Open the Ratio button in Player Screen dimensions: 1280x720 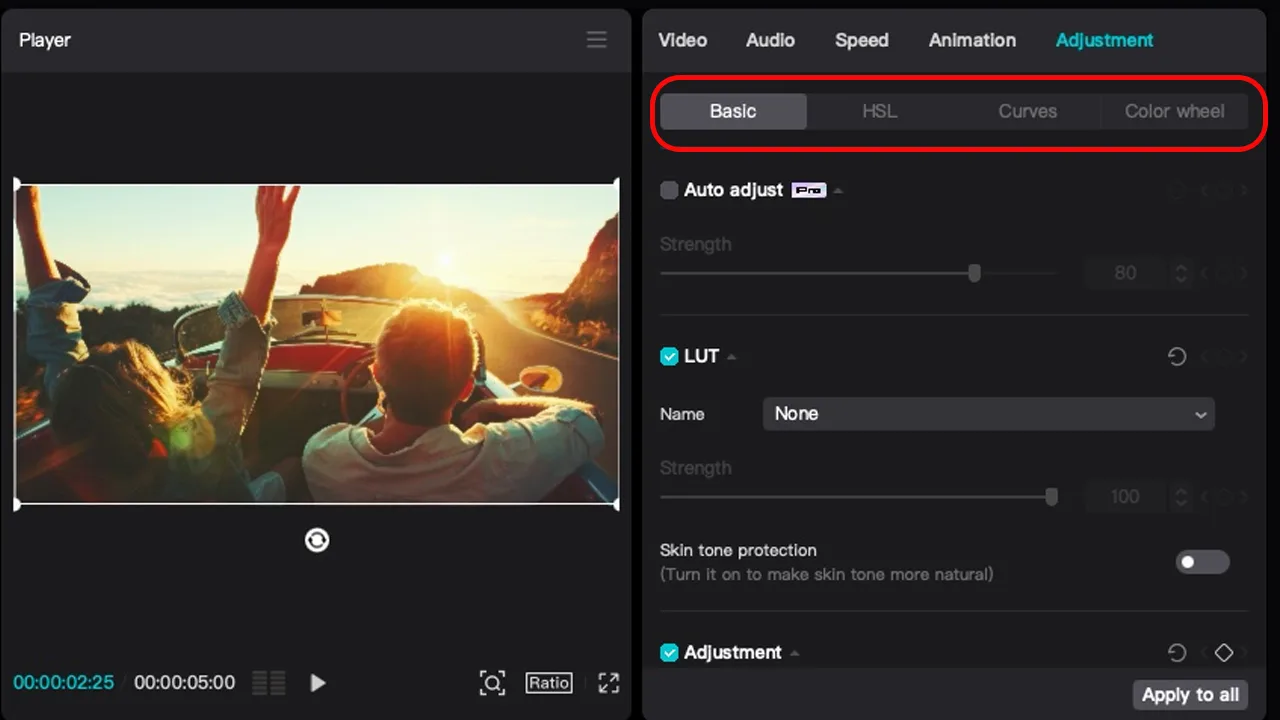(549, 683)
